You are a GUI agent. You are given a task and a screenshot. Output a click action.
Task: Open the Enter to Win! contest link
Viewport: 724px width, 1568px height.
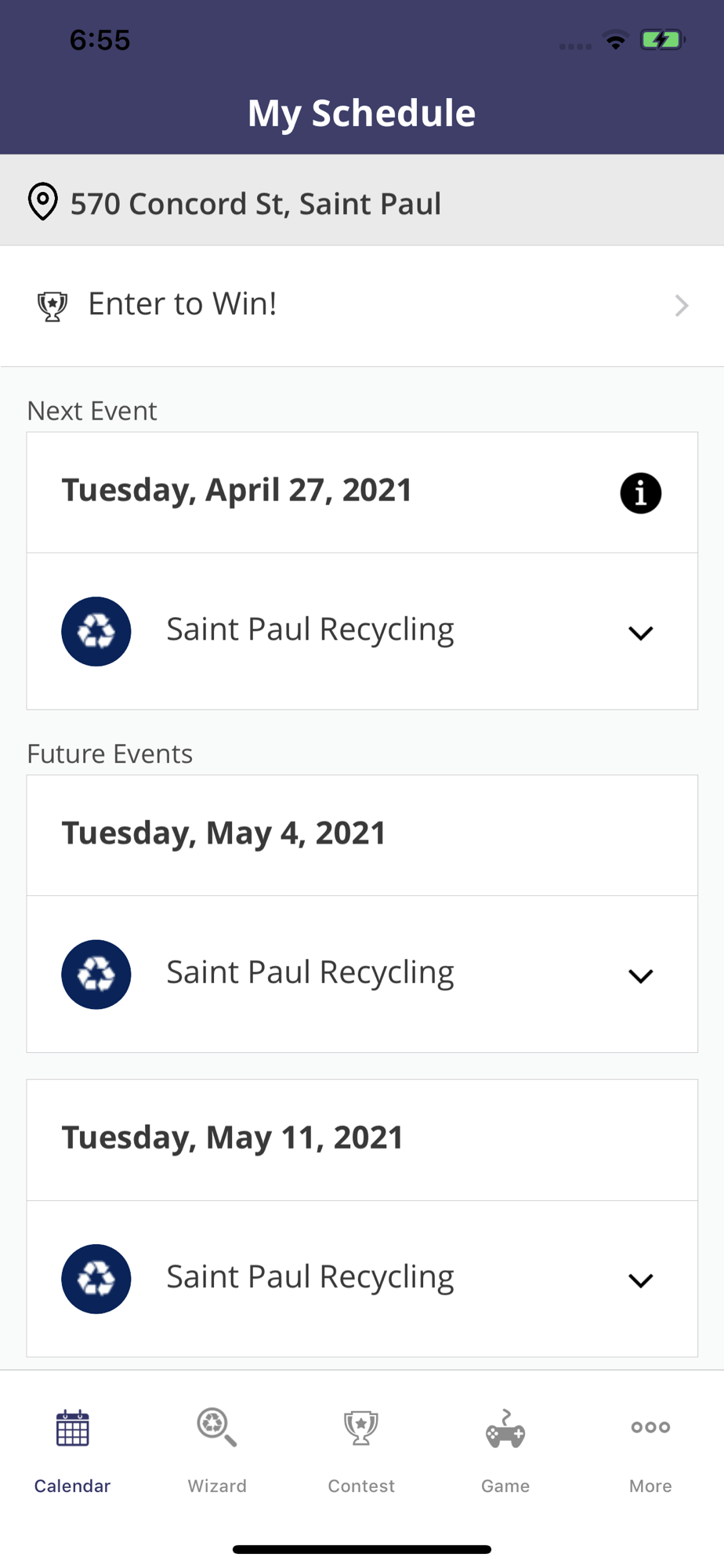[183, 304]
